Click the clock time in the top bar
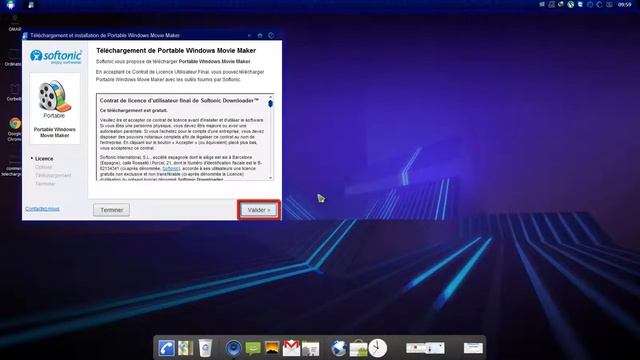 (624, 5)
